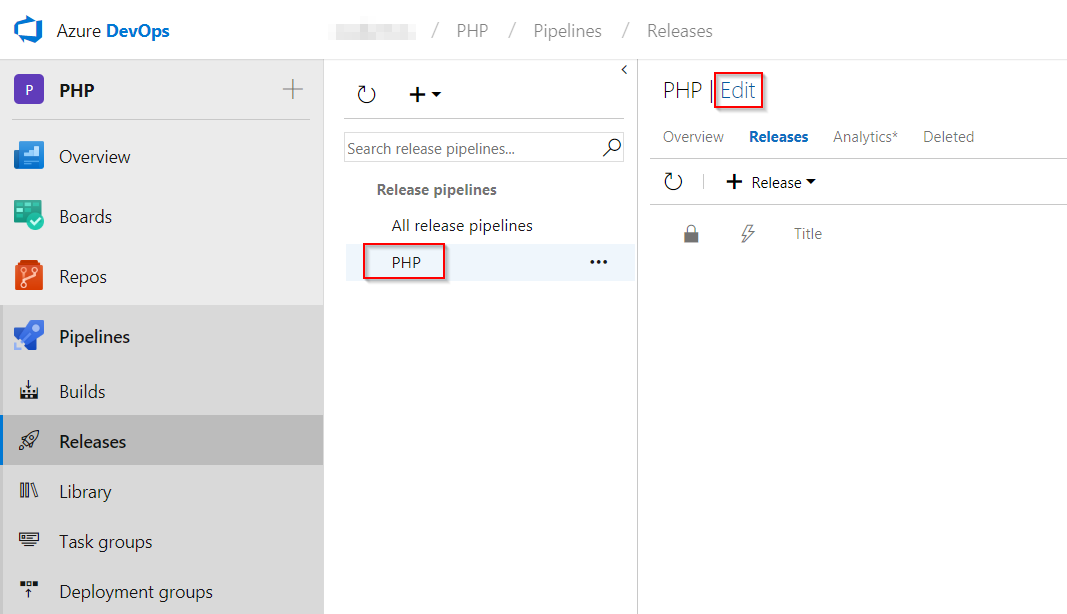Click the lock column header icon
The image size is (1067, 614).
[691, 233]
